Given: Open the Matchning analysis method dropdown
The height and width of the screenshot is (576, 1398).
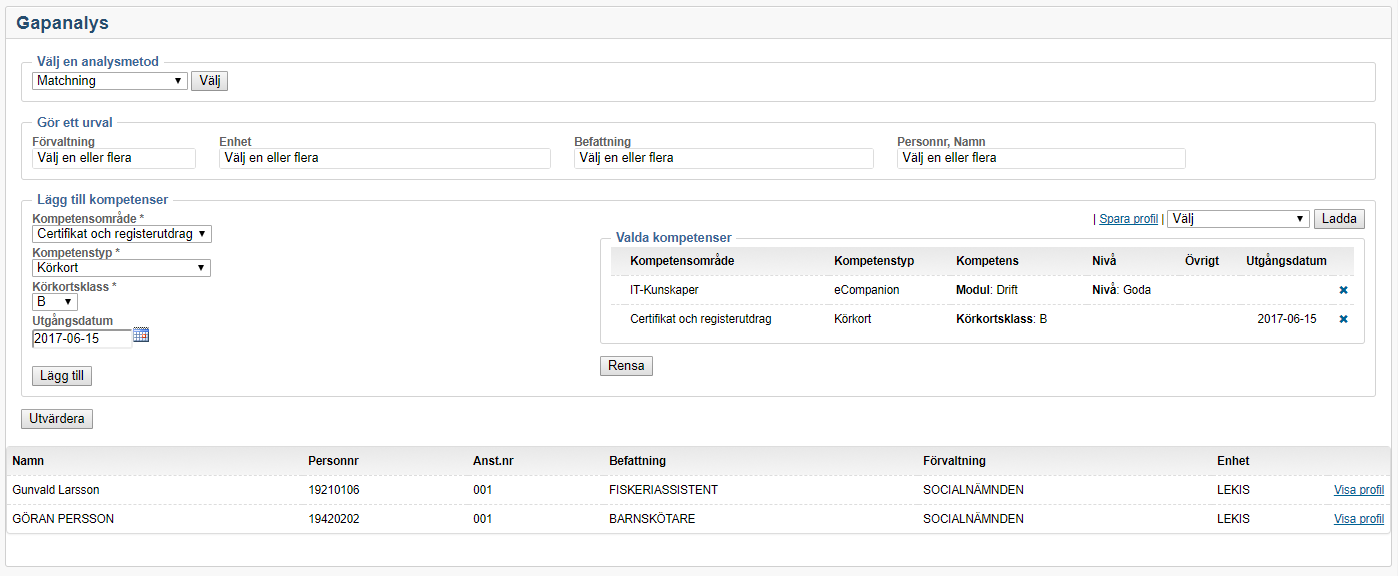Looking at the screenshot, I should (110, 81).
